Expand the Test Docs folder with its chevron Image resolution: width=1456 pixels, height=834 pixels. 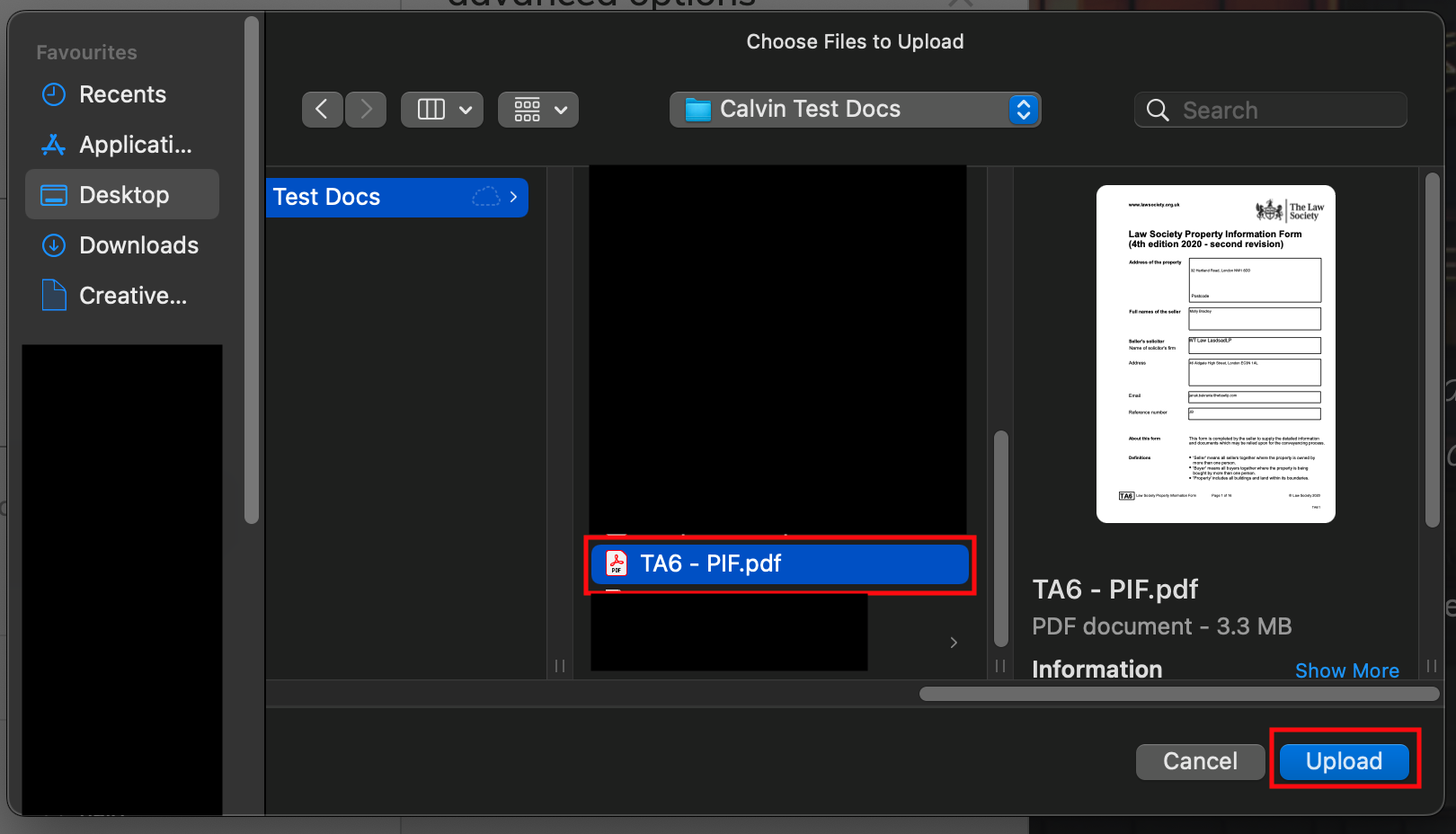point(513,197)
